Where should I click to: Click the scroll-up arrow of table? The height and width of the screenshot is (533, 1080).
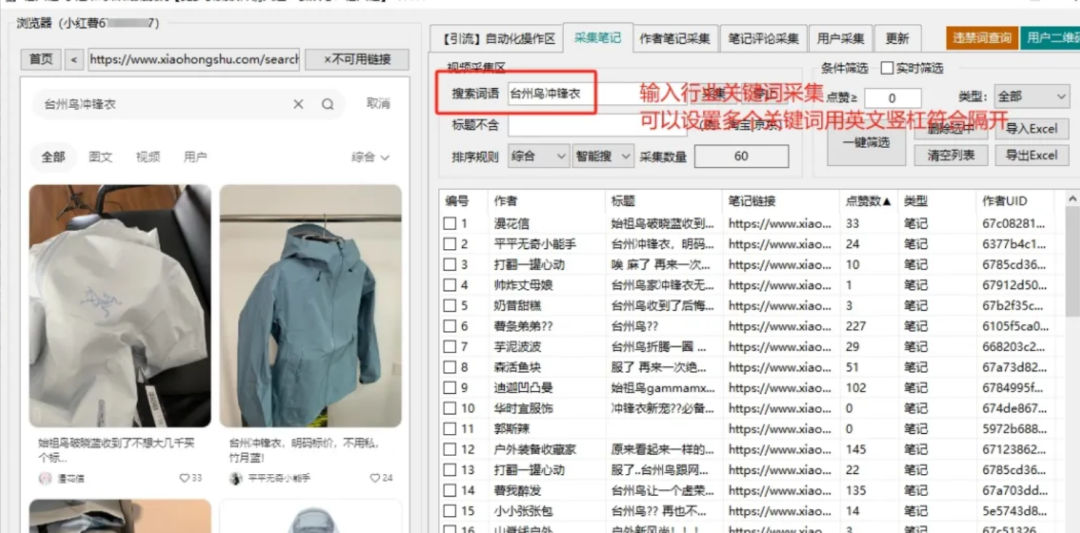coord(1072,198)
